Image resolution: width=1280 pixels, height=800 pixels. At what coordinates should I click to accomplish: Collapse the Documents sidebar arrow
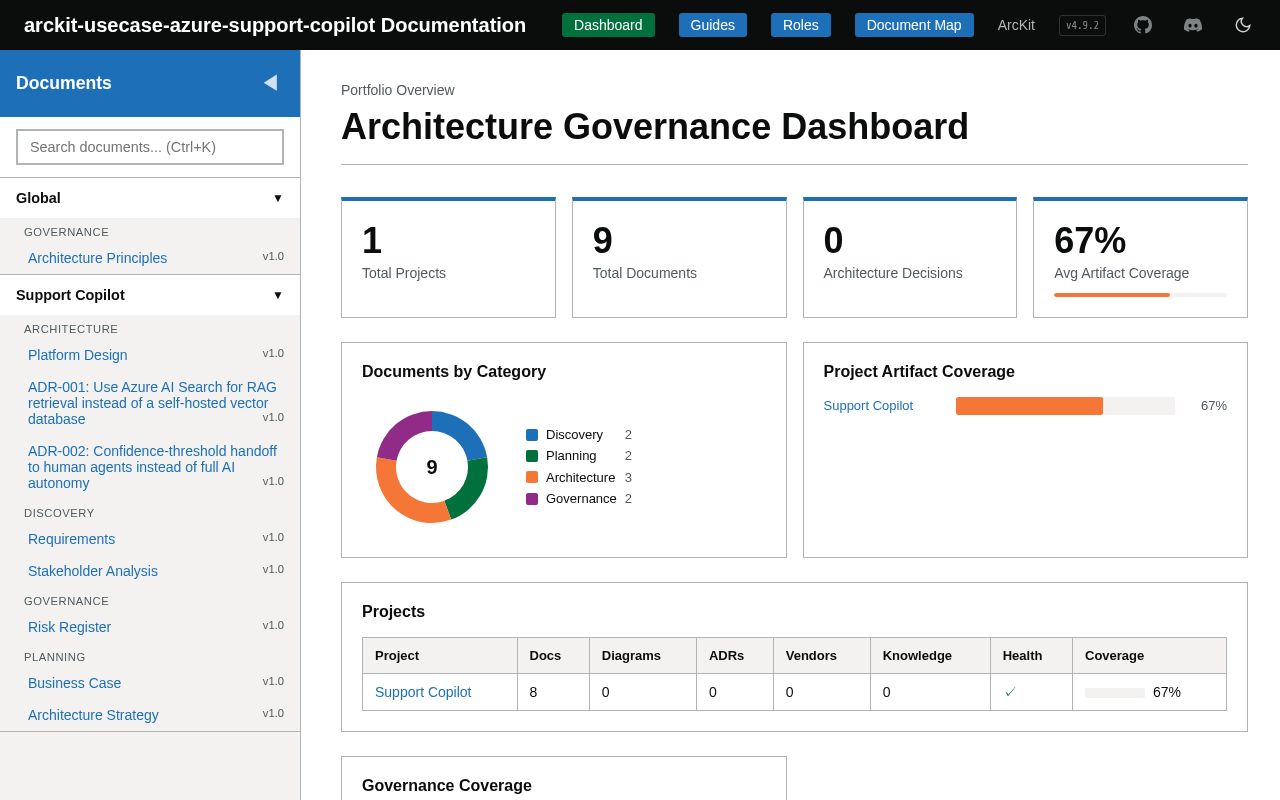(x=270, y=83)
